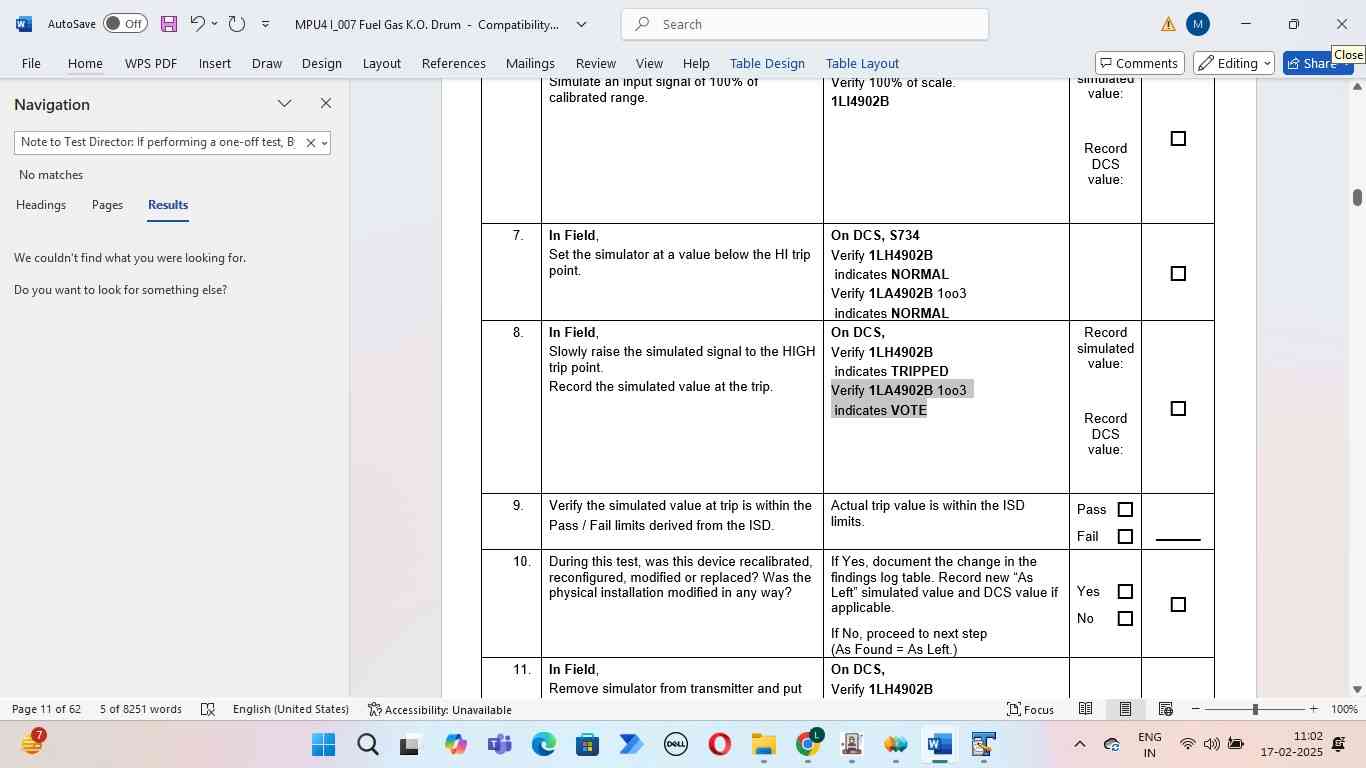This screenshot has height=768, width=1366.
Task: Toggle the AutoSave switch
Action: [x=125, y=24]
